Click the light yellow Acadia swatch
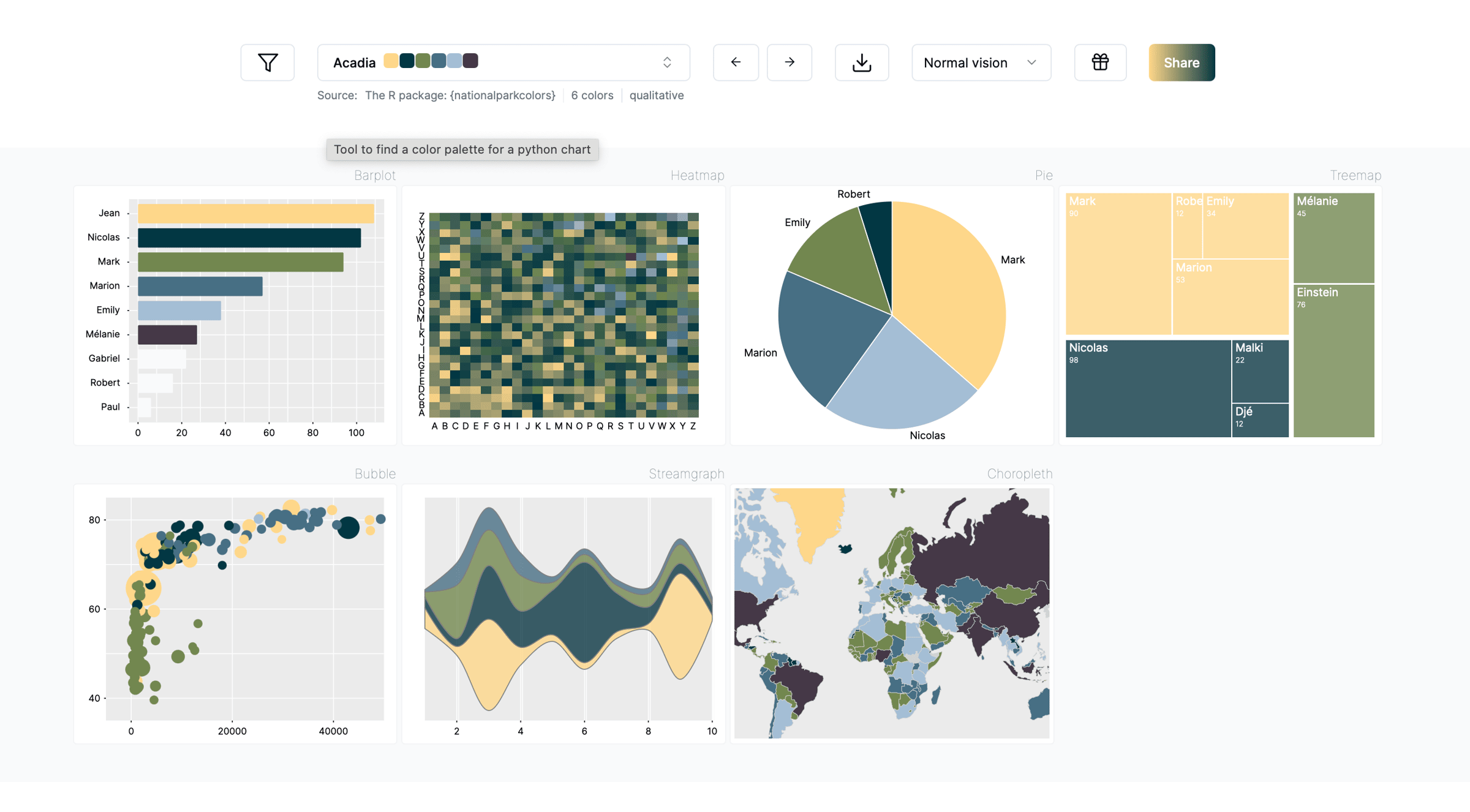1470x812 pixels. 391,61
